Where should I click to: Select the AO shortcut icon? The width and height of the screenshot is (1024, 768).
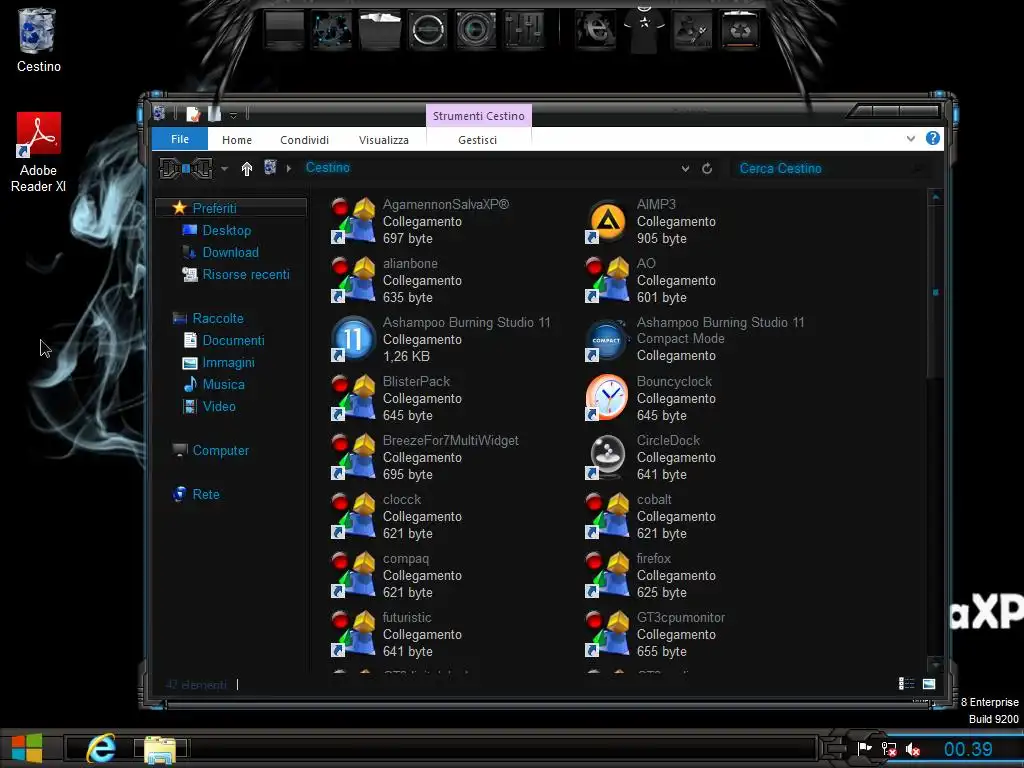pyautogui.click(x=607, y=280)
